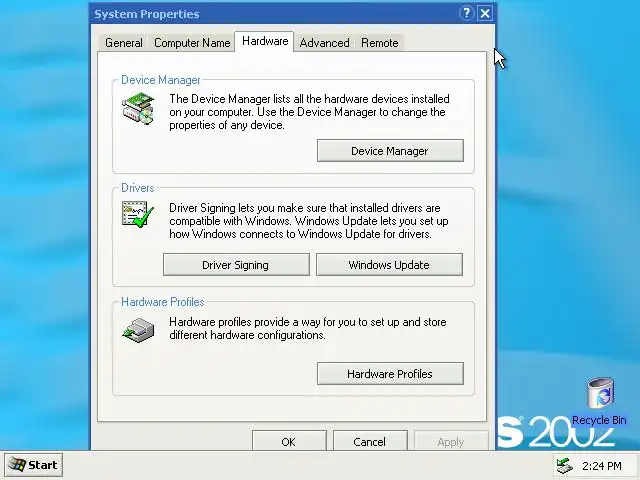Click the Driver Signing description paragraph
Screen dimensions: 640x480
(x=309, y=221)
